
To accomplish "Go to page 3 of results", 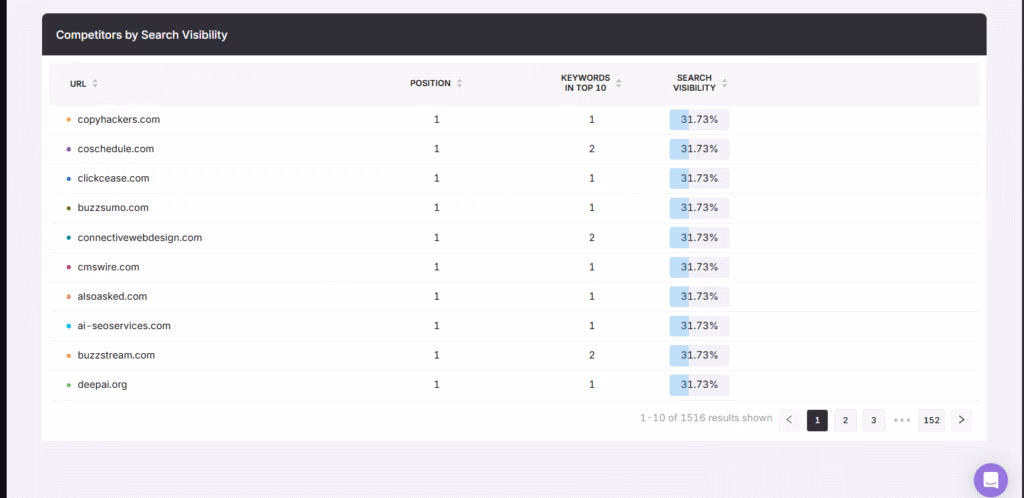I will [873, 420].
